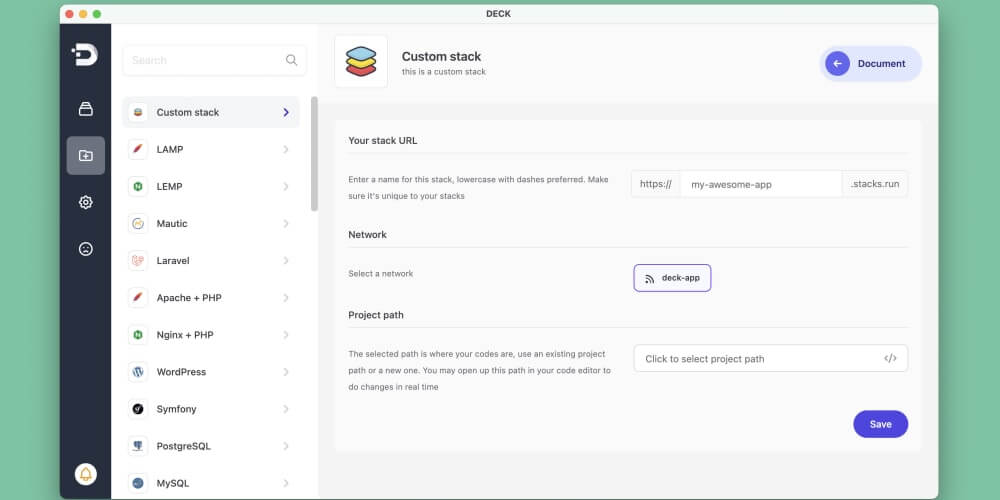The height and width of the screenshot is (500, 1000).
Task: Click the search magnifier icon
Action: coord(291,60)
